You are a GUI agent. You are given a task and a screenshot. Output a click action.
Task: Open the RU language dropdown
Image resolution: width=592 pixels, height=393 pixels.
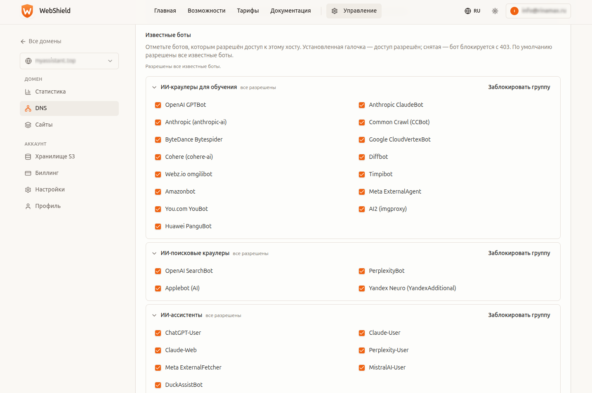click(472, 11)
